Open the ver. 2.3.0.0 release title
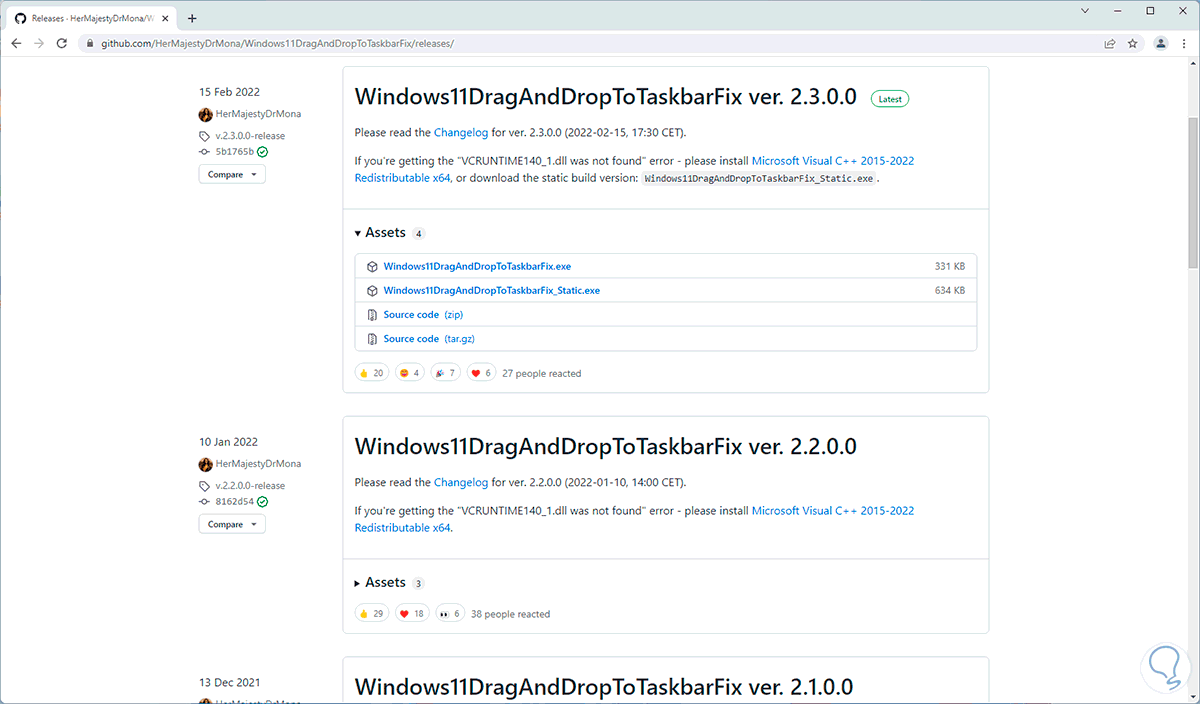The image size is (1200, 704). click(606, 97)
